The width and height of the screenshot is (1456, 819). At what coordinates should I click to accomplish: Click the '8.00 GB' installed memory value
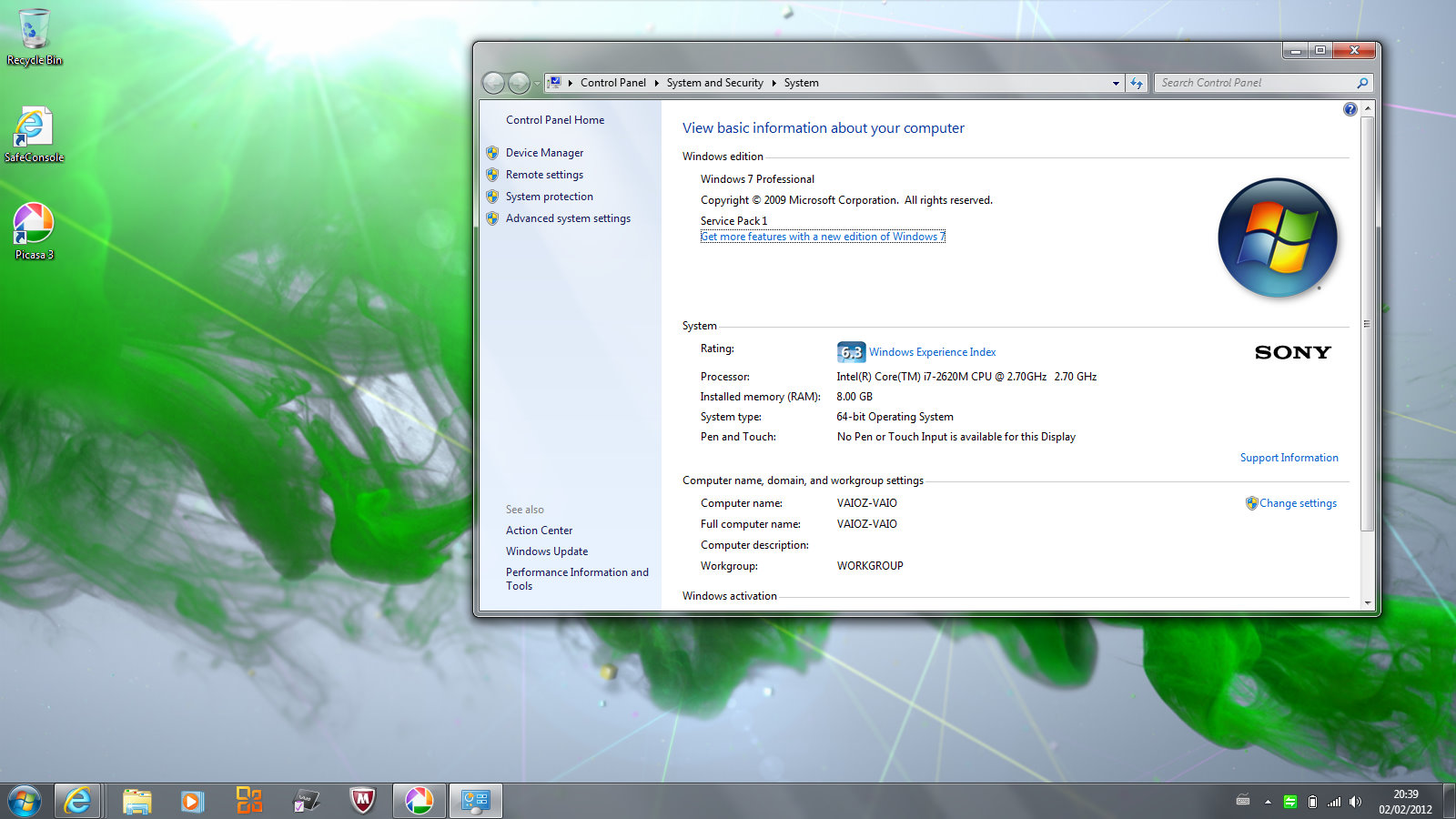coord(854,397)
